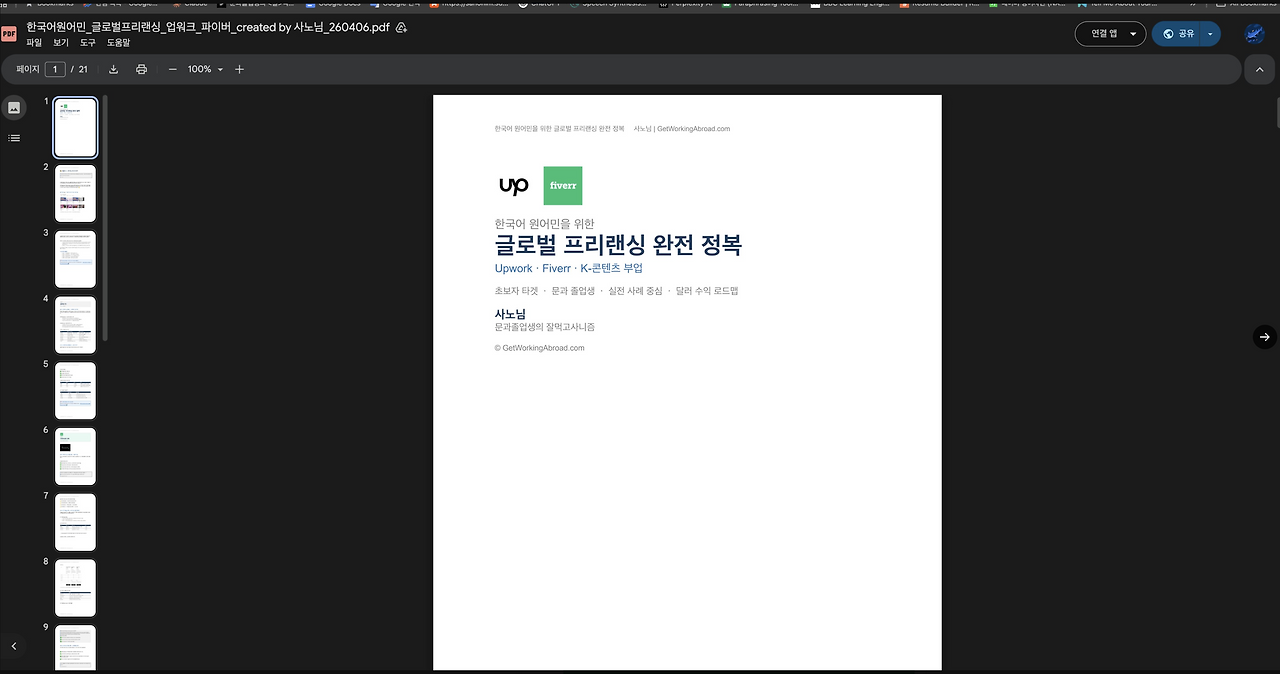Viewport: 1280px width, 674px height.
Task: Click the text 한국어 원어민을 위한 above title
Action: pyautogui.click(x=544, y=224)
